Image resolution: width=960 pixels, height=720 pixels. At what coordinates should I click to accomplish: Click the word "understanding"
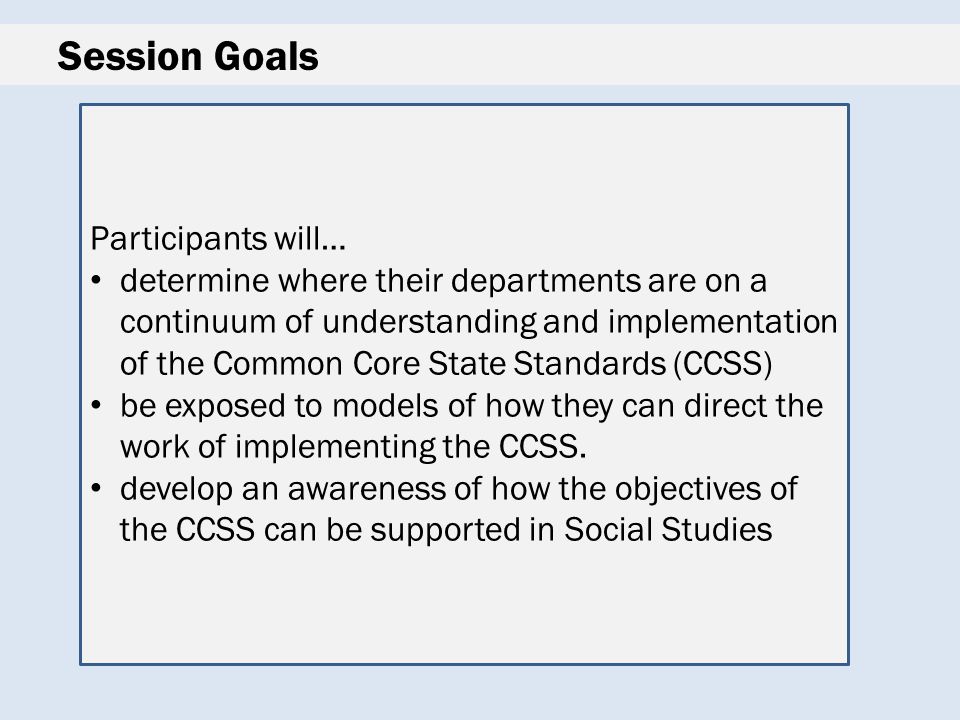click(429, 323)
